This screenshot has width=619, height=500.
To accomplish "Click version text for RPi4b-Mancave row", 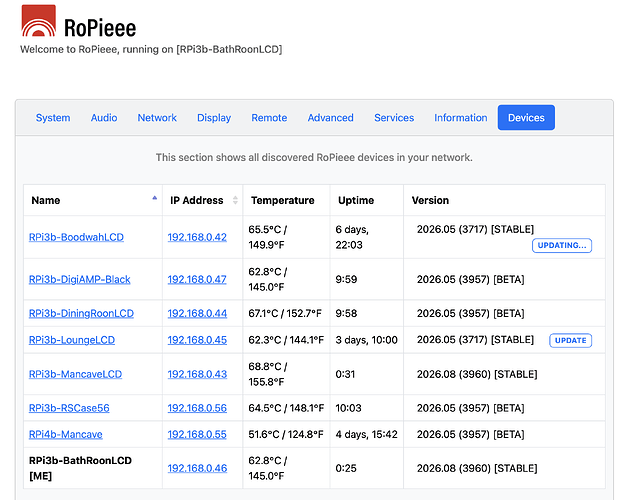I will [x=471, y=434].
